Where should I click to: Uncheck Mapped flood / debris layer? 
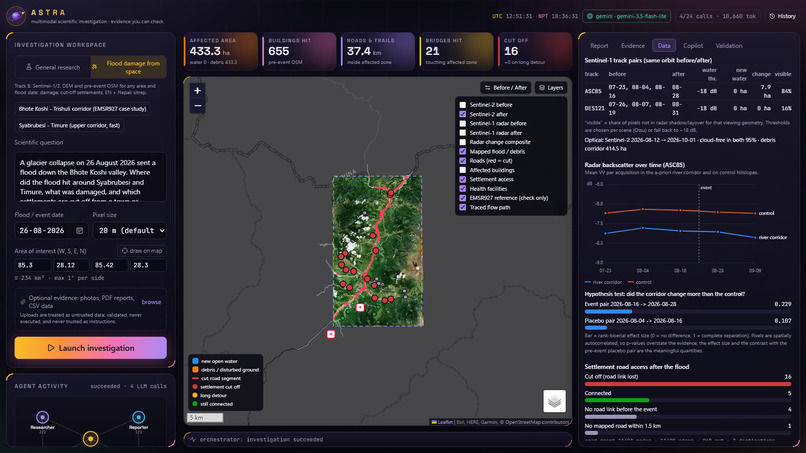(463, 152)
